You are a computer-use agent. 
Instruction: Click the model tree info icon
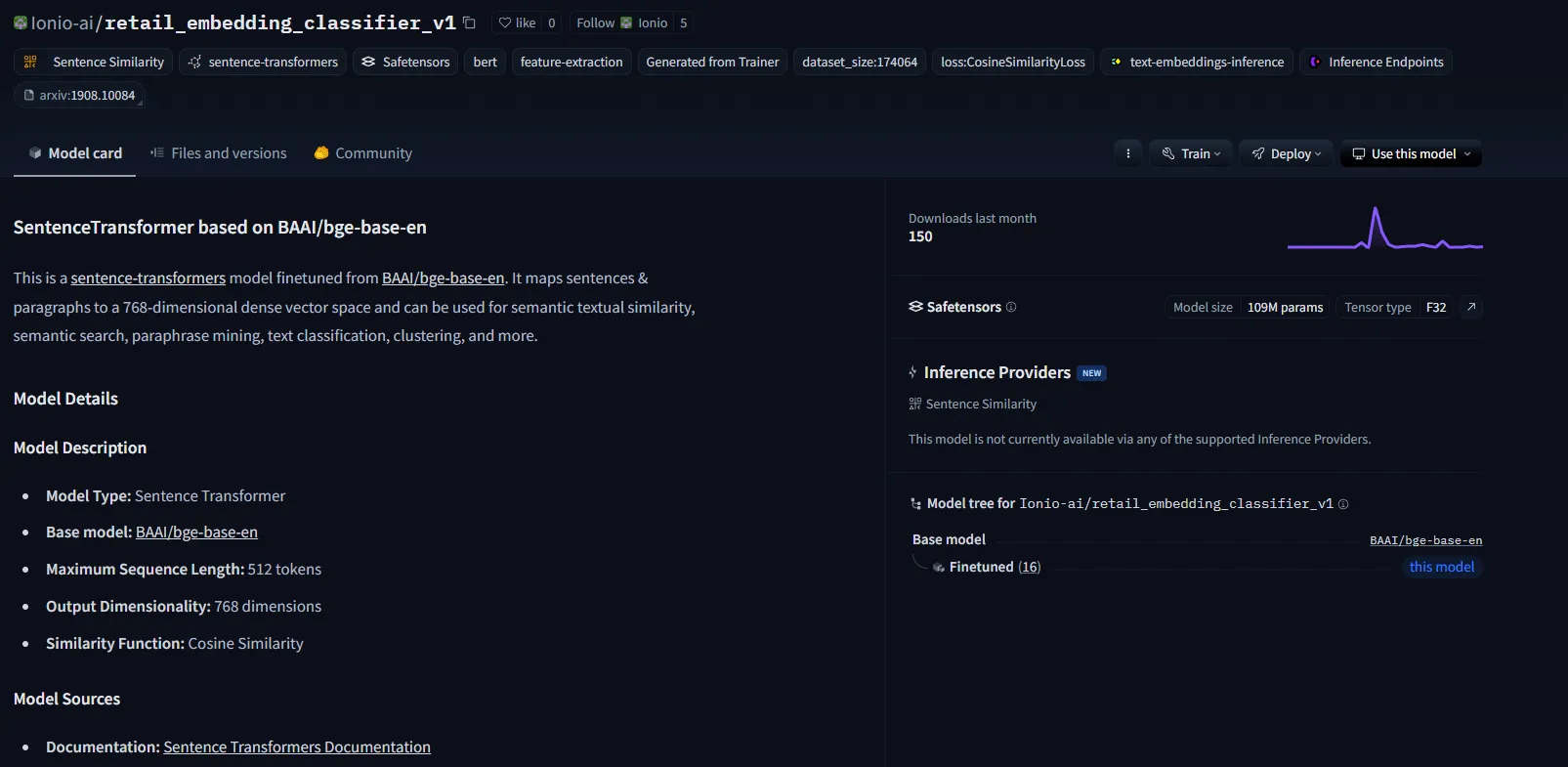point(1343,504)
